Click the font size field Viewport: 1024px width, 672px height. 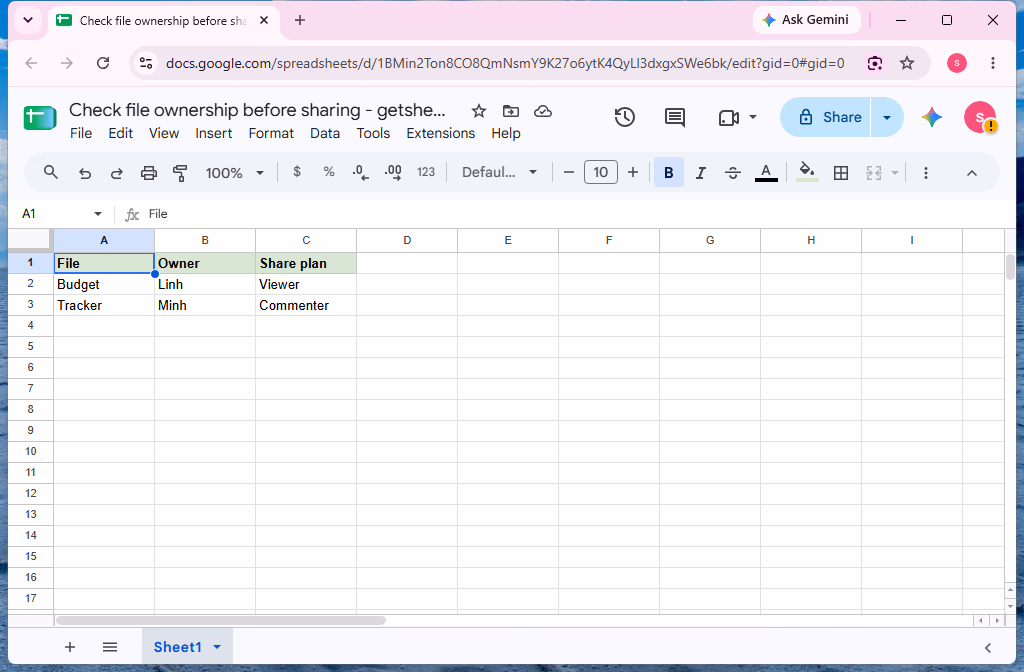pos(601,172)
